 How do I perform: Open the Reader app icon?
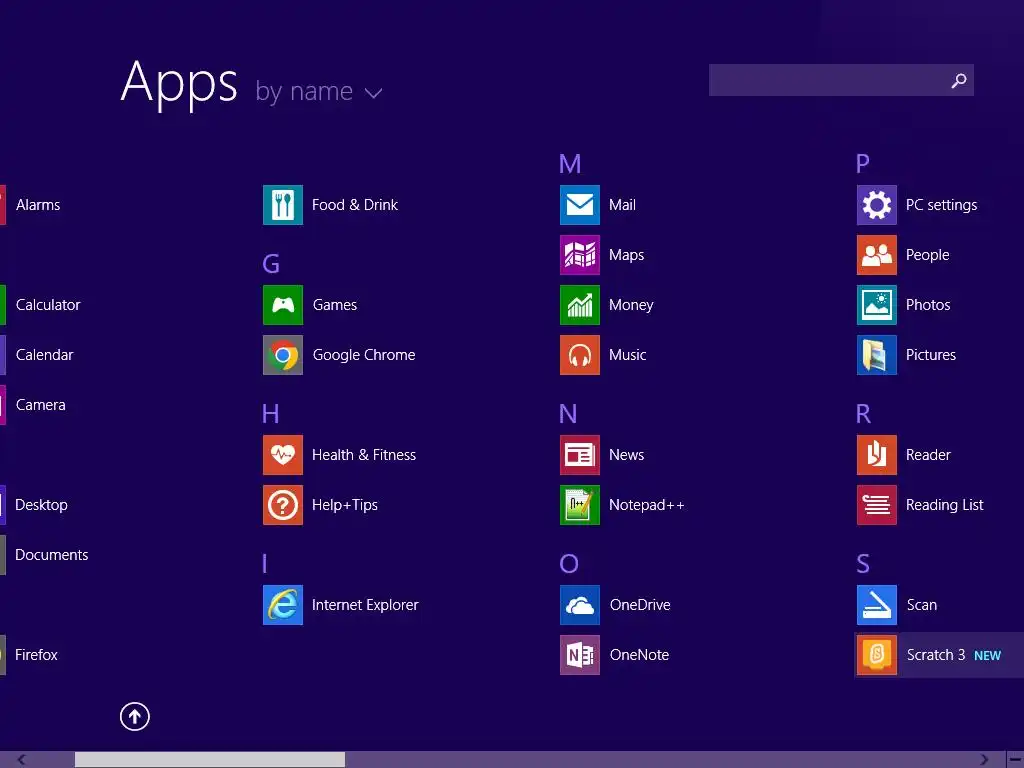tap(877, 455)
